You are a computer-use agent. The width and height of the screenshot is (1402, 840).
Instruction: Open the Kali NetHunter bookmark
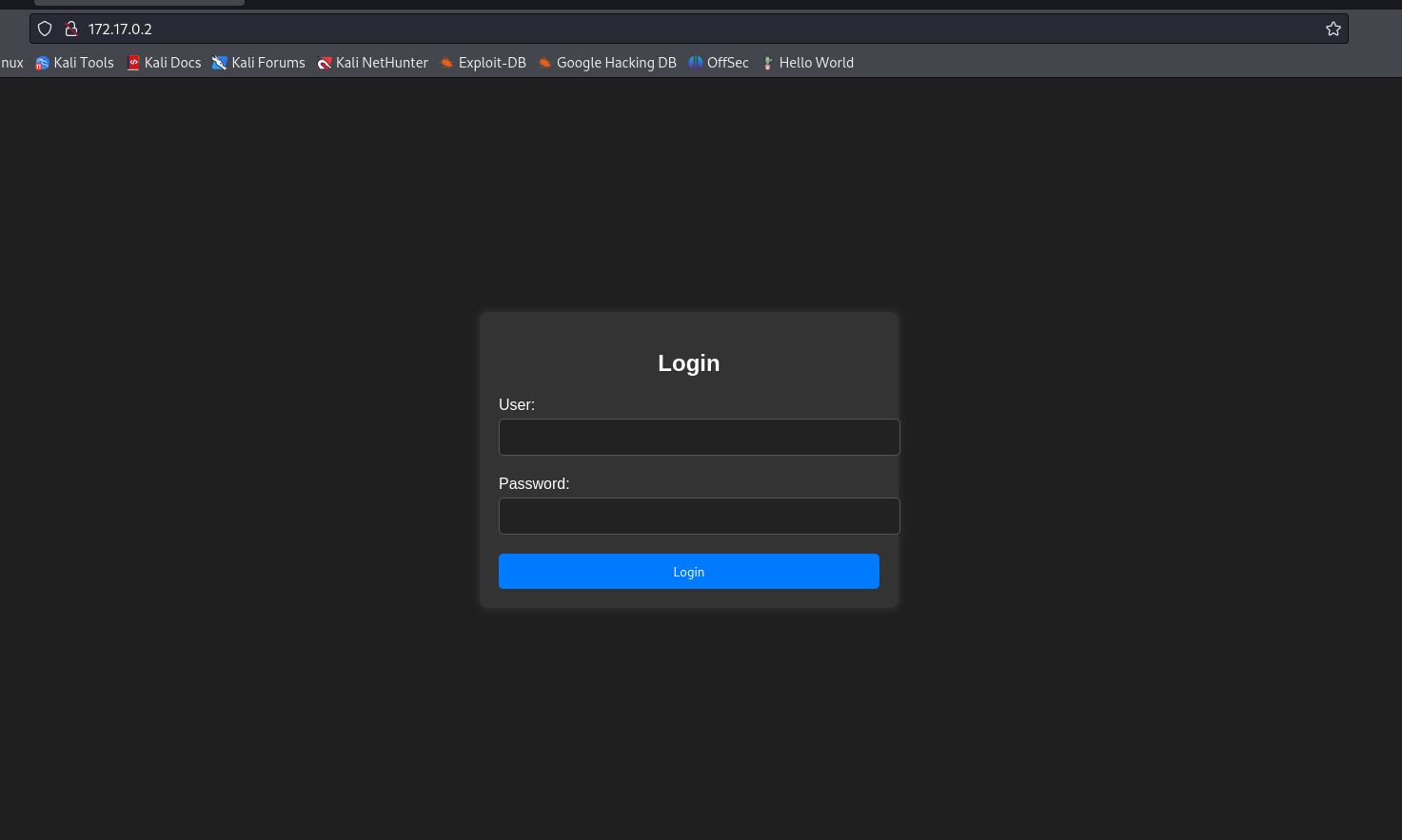click(373, 63)
